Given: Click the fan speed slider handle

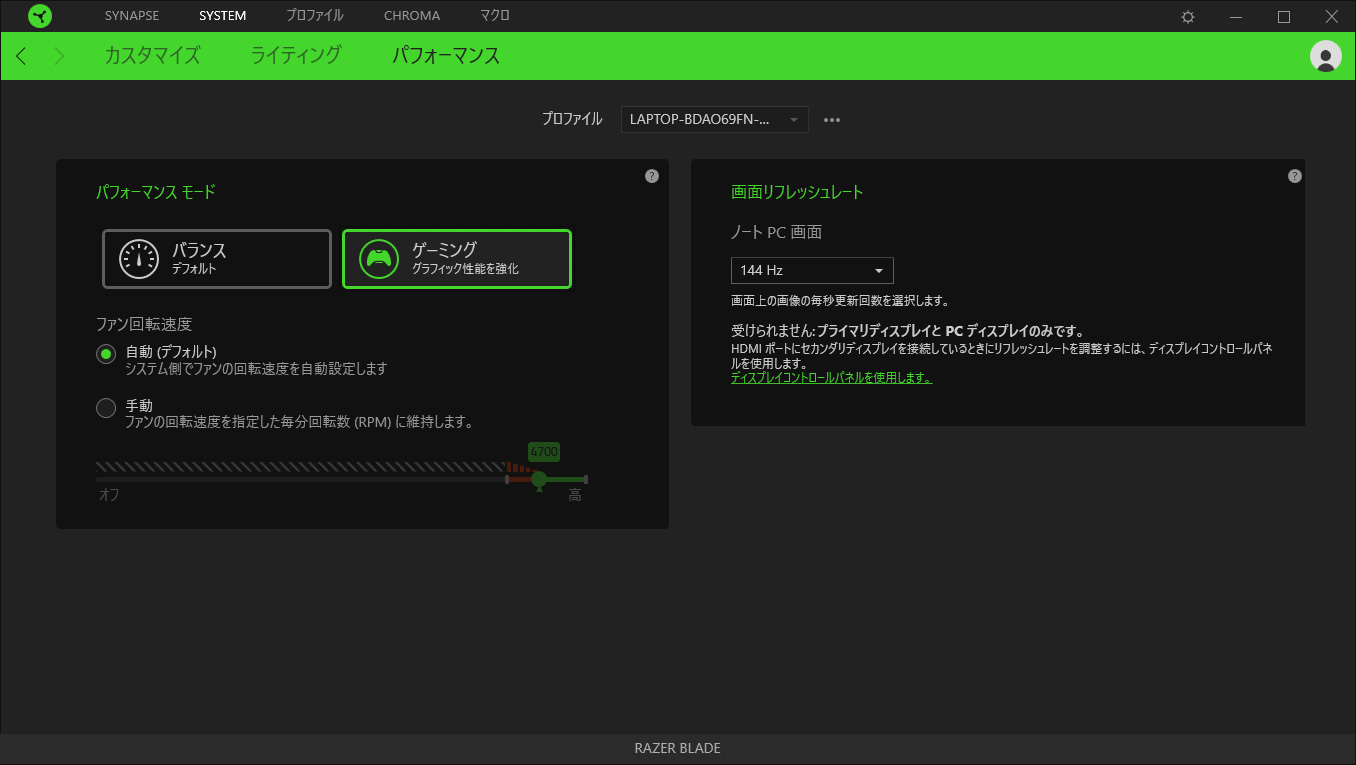Looking at the screenshot, I should point(539,480).
